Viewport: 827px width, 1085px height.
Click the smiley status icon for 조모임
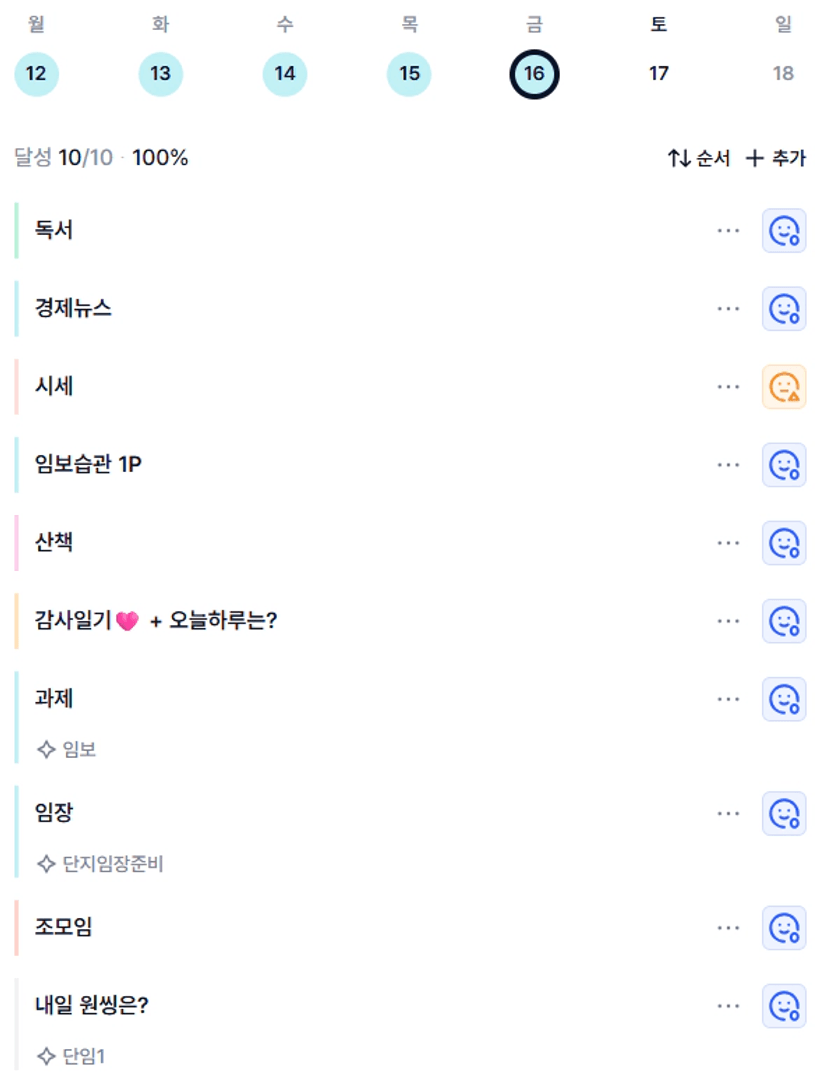tap(784, 927)
